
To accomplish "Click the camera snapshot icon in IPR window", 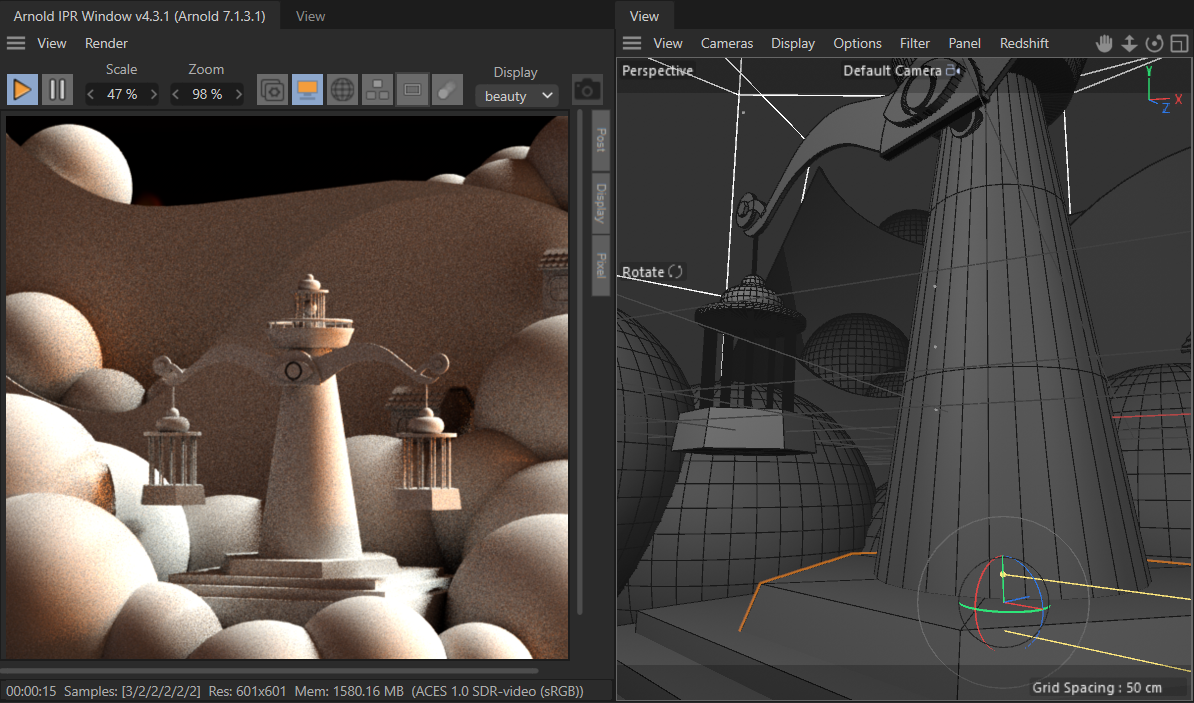I will pyautogui.click(x=587, y=90).
